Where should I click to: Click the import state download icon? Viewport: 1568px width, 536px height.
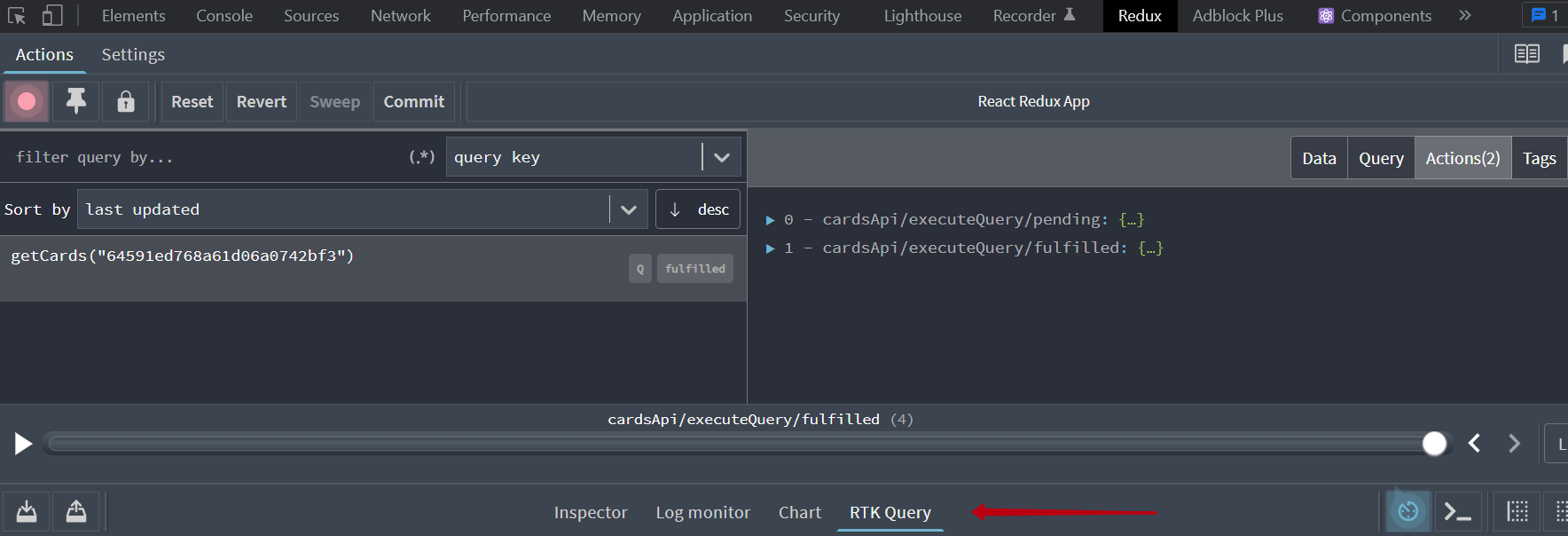pyautogui.click(x=27, y=511)
